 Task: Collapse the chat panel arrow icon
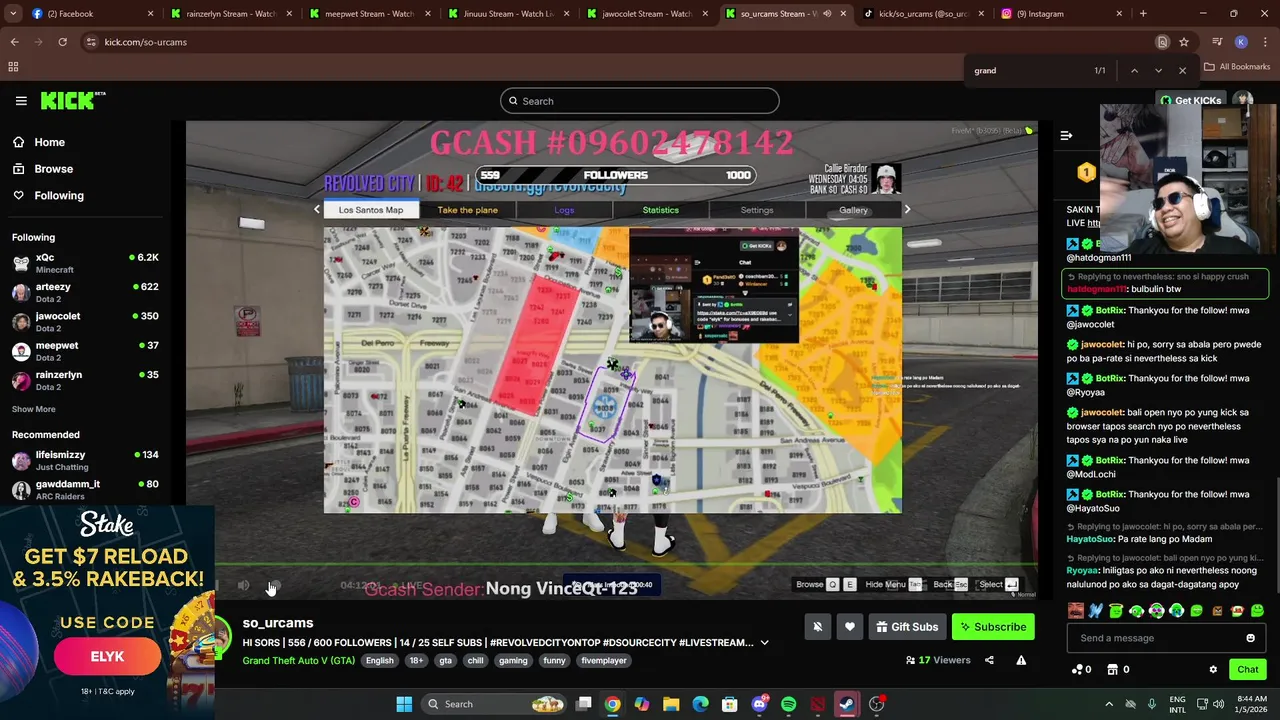1066,135
